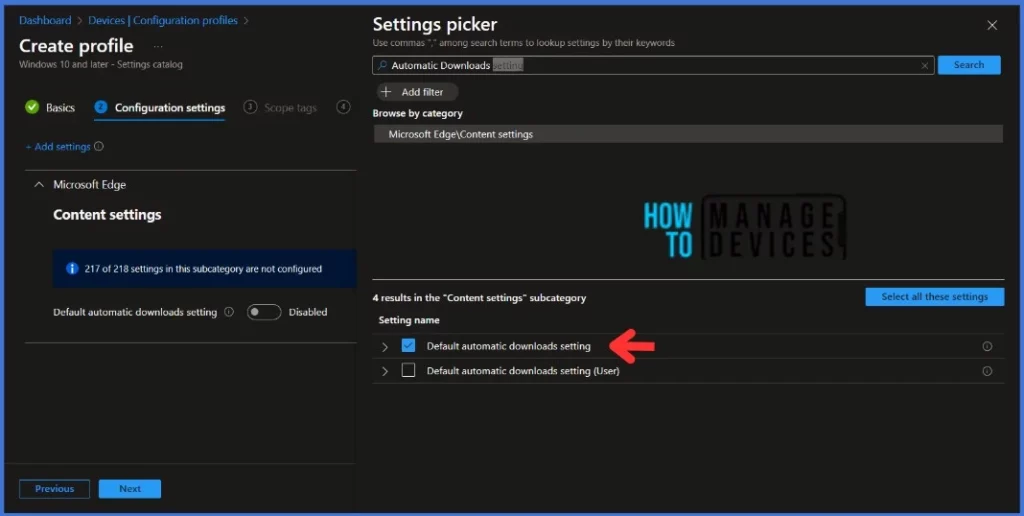Click the green Basics checkmark icon
The width and height of the screenshot is (1024, 516).
coord(32,107)
